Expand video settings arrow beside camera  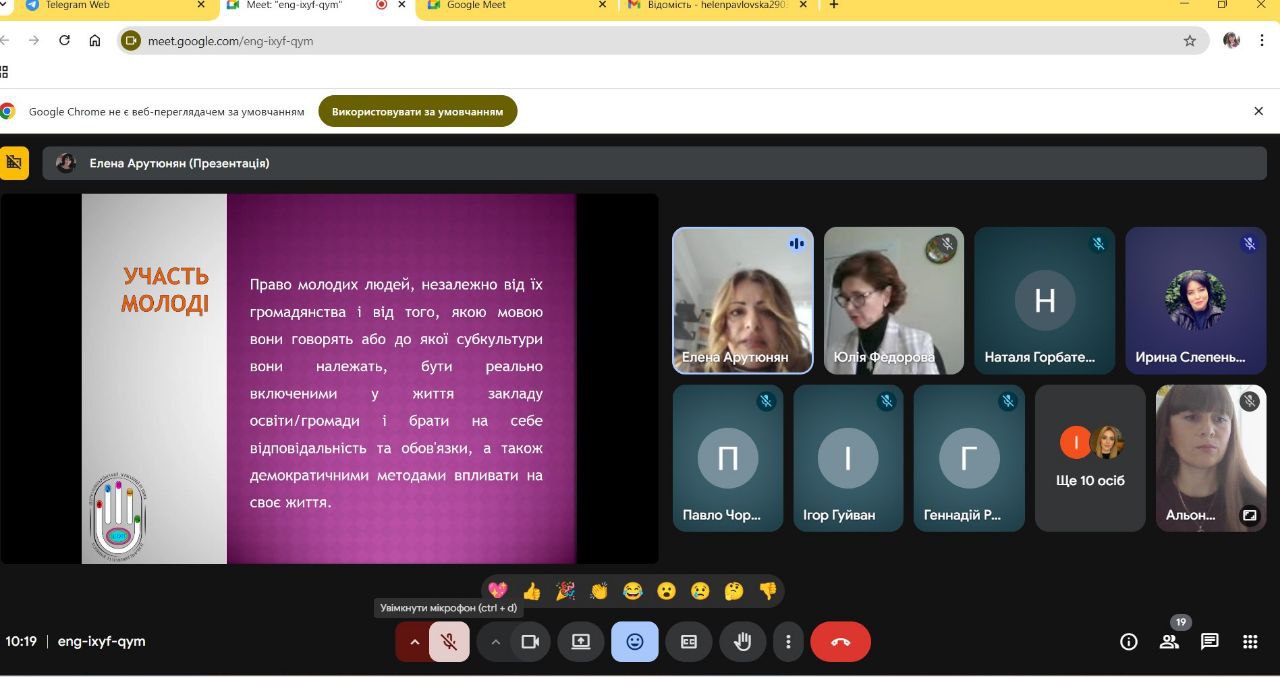[495, 642]
